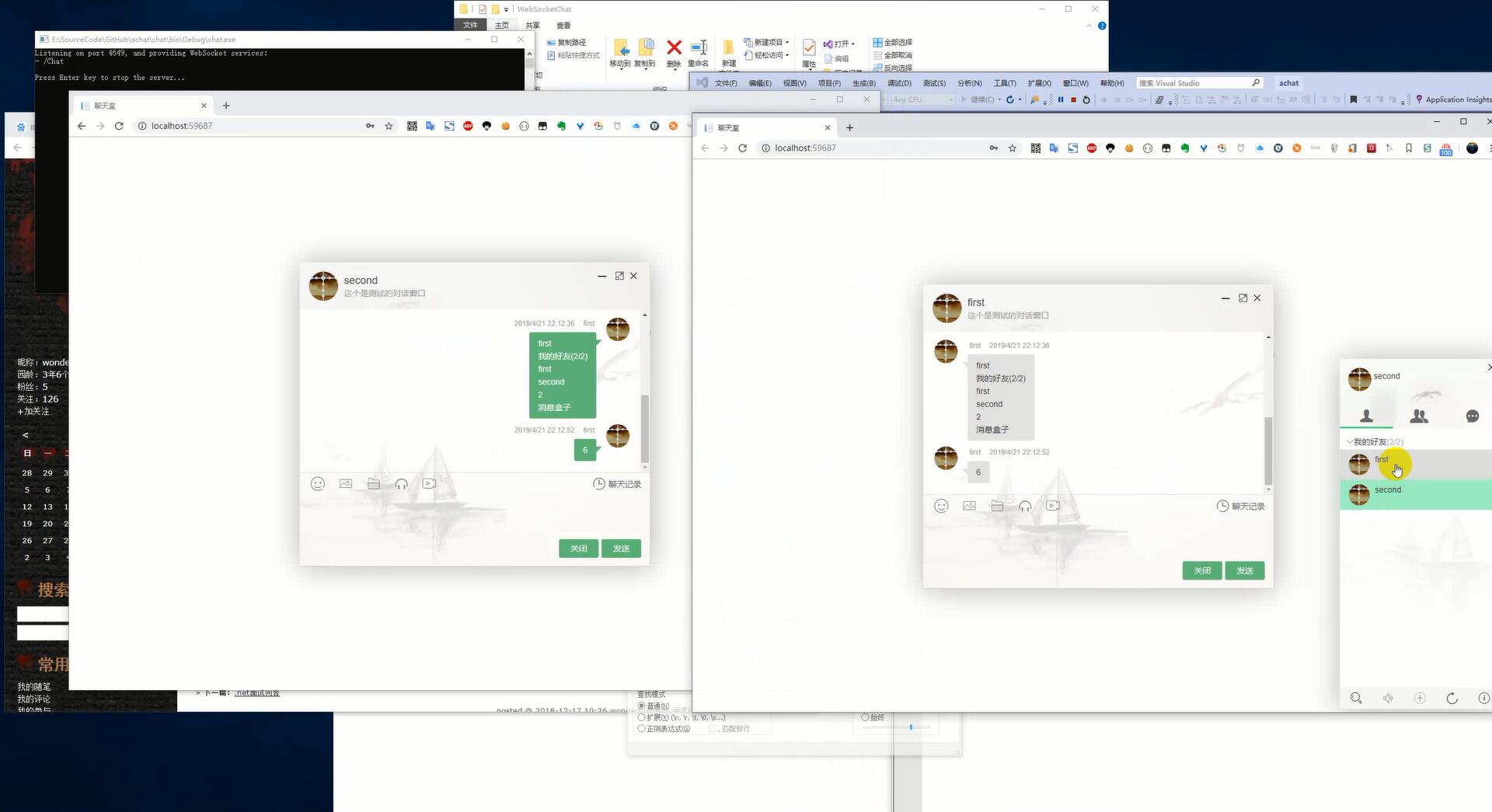The width and height of the screenshot is (1492, 812).
Task: Open emoji picker in the first chat window
Action: tap(941, 506)
